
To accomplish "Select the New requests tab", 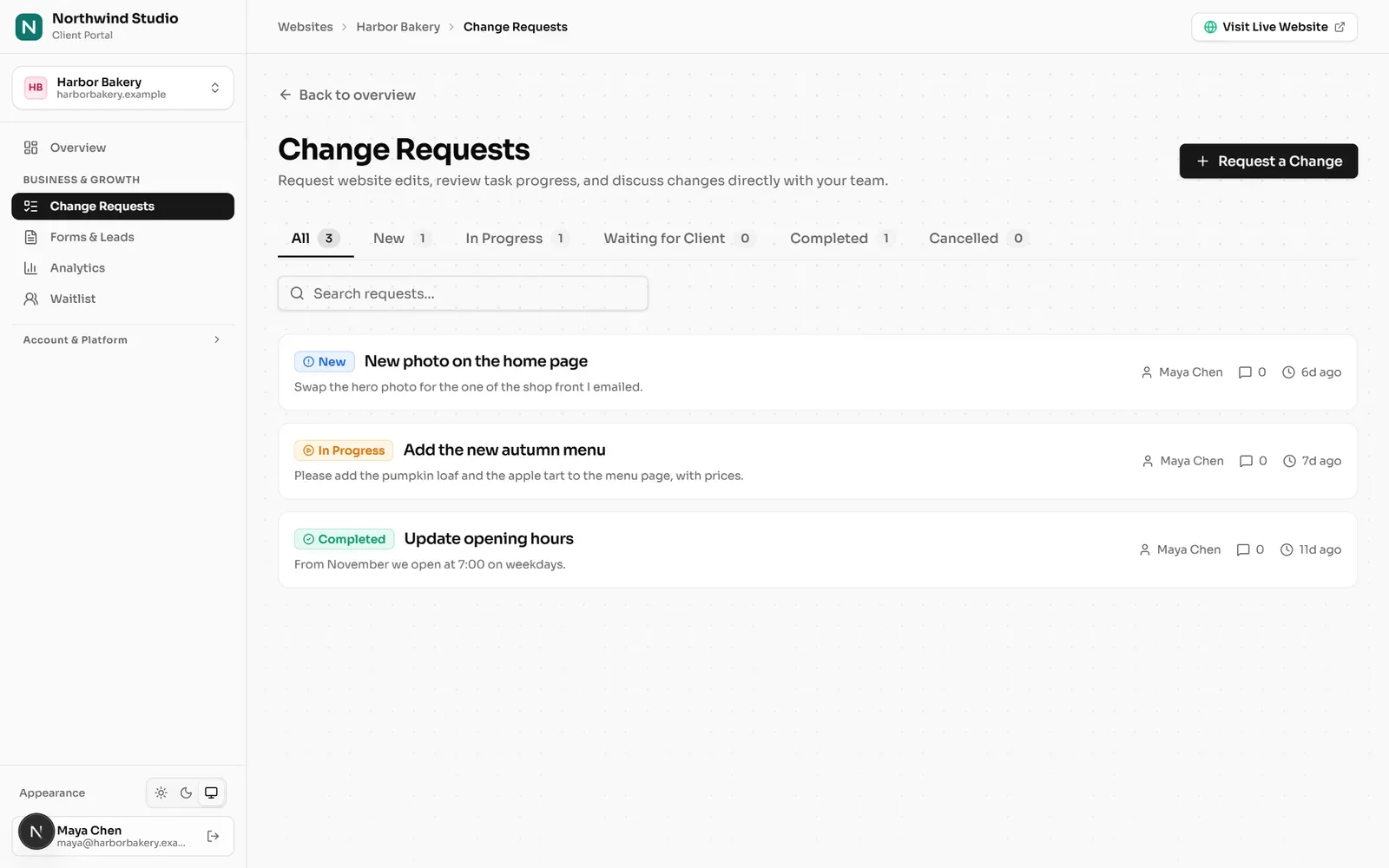I will (402, 239).
